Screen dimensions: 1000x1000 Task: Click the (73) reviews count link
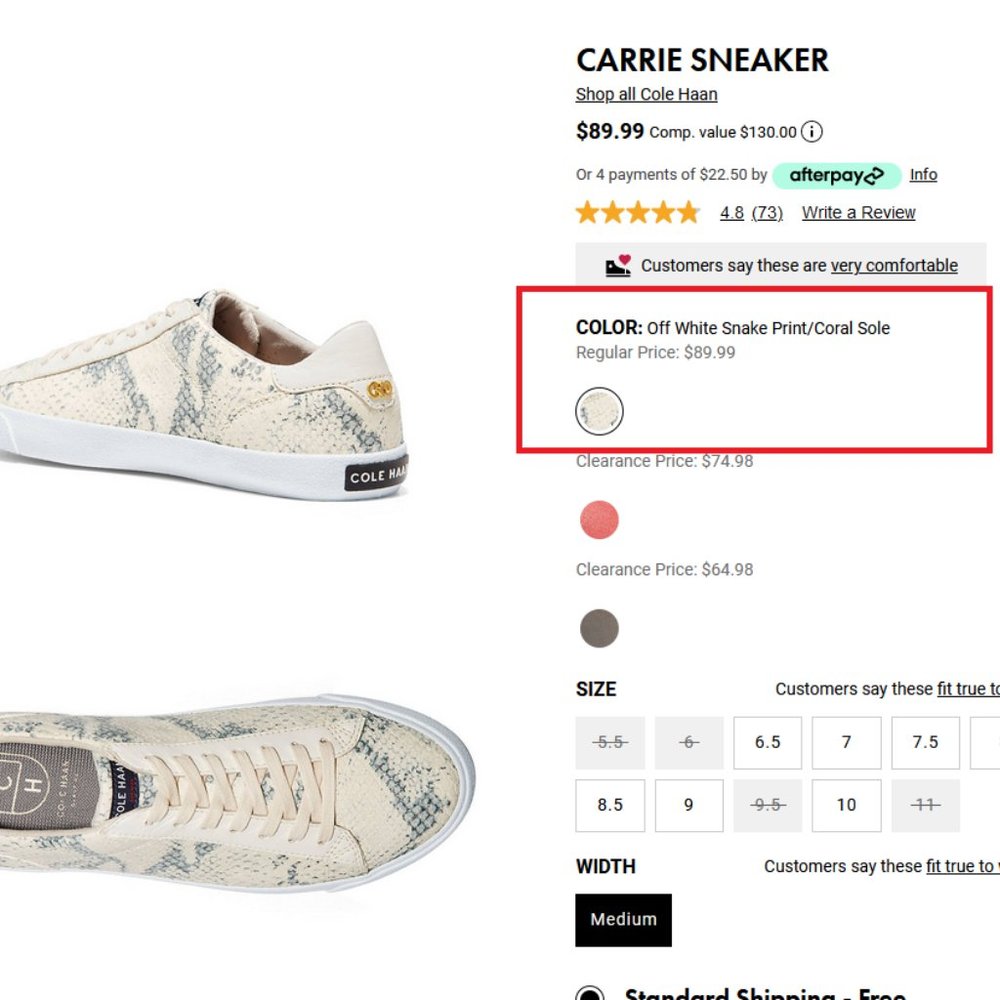pos(767,212)
